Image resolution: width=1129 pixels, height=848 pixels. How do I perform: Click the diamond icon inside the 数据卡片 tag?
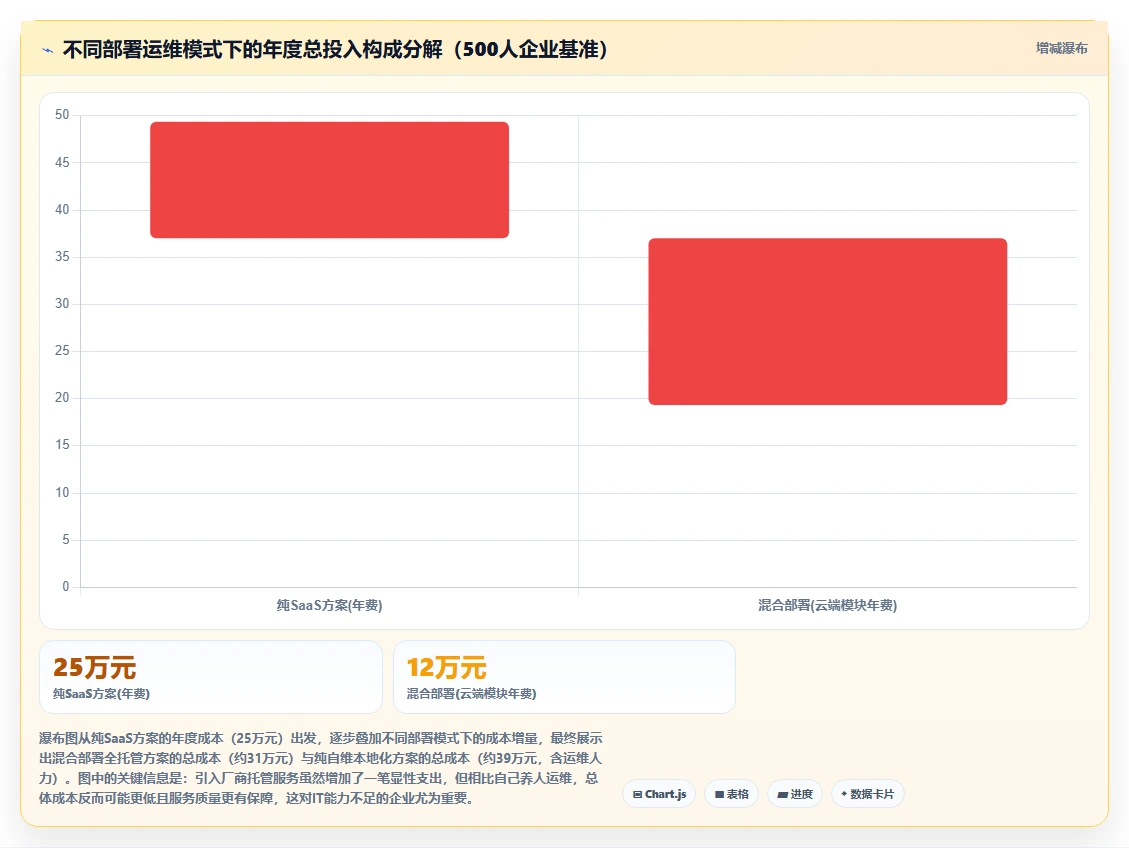[x=844, y=794]
